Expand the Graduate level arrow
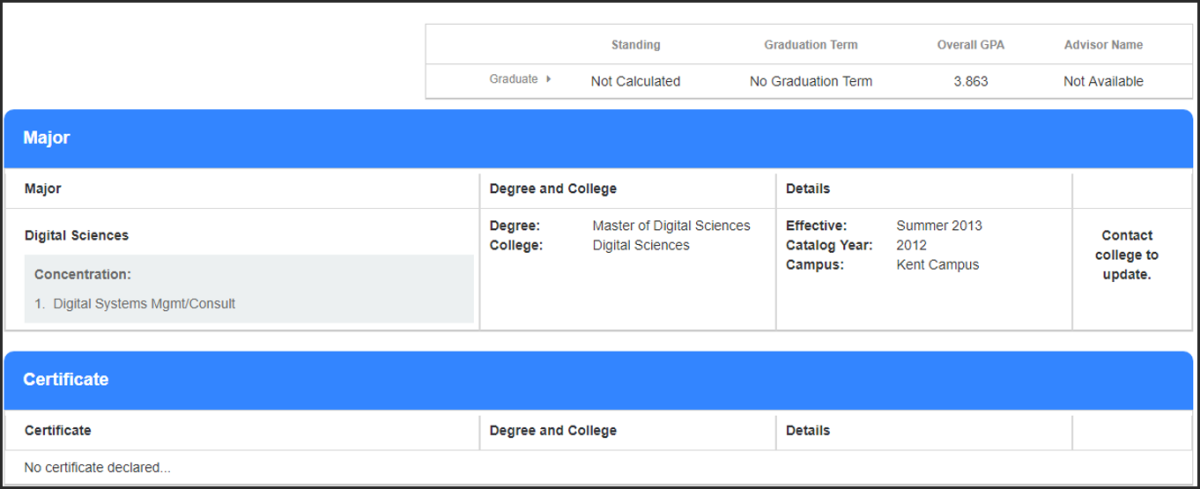 [x=548, y=79]
